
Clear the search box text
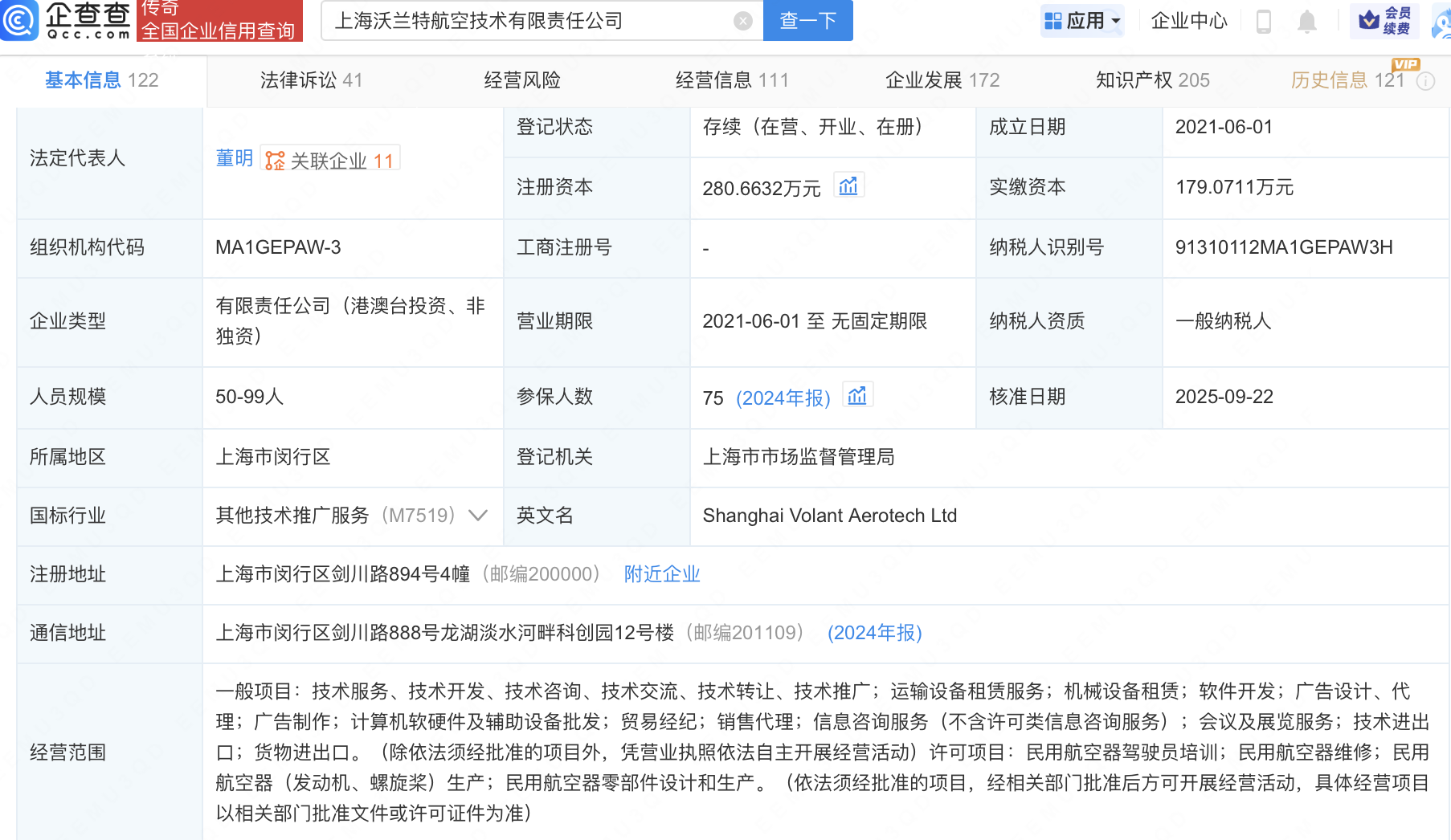coord(743,21)
